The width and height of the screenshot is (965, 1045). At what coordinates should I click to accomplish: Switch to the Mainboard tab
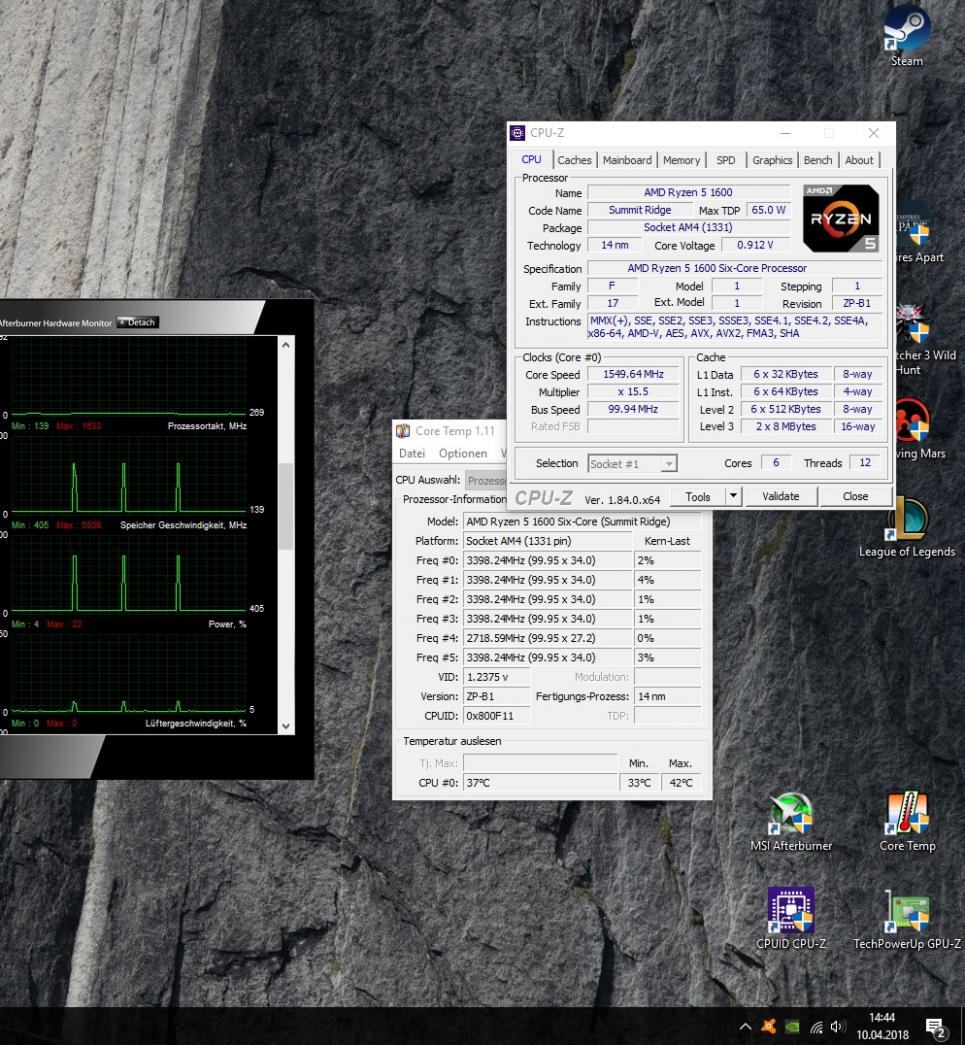(x=627, y=160)
